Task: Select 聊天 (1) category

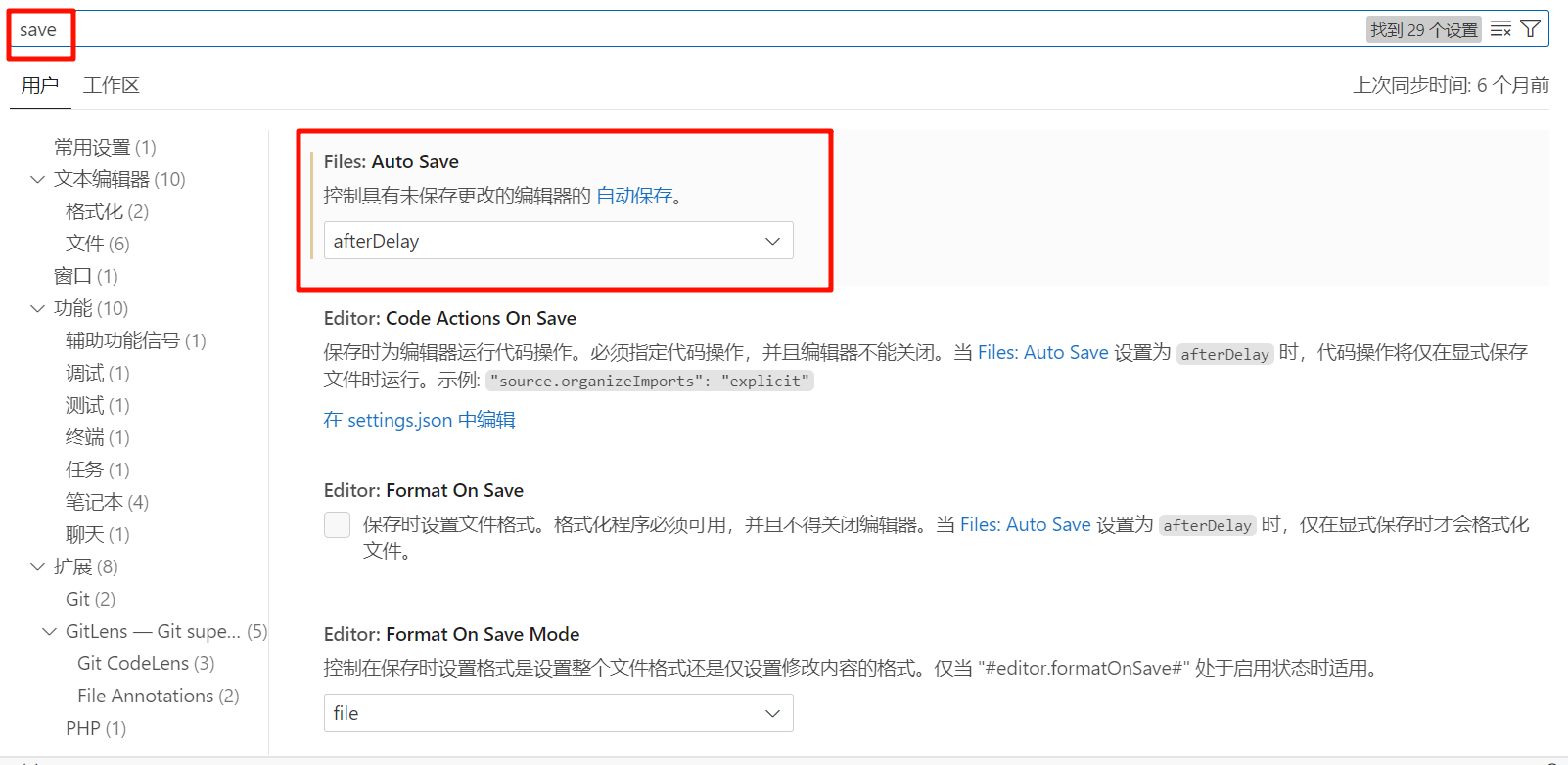Action: click(97, 534)
